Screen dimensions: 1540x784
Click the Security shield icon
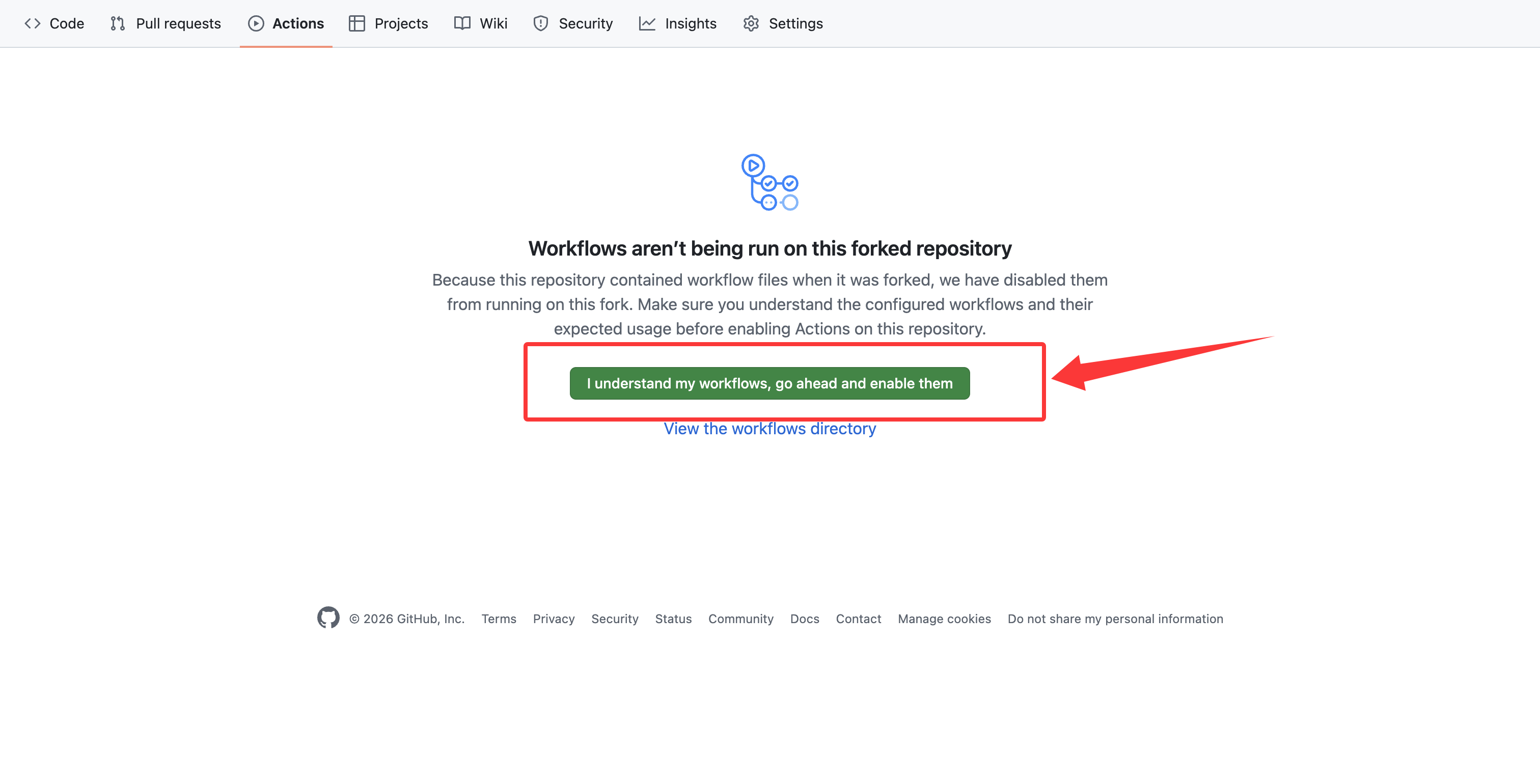click(x=541, y=23)
